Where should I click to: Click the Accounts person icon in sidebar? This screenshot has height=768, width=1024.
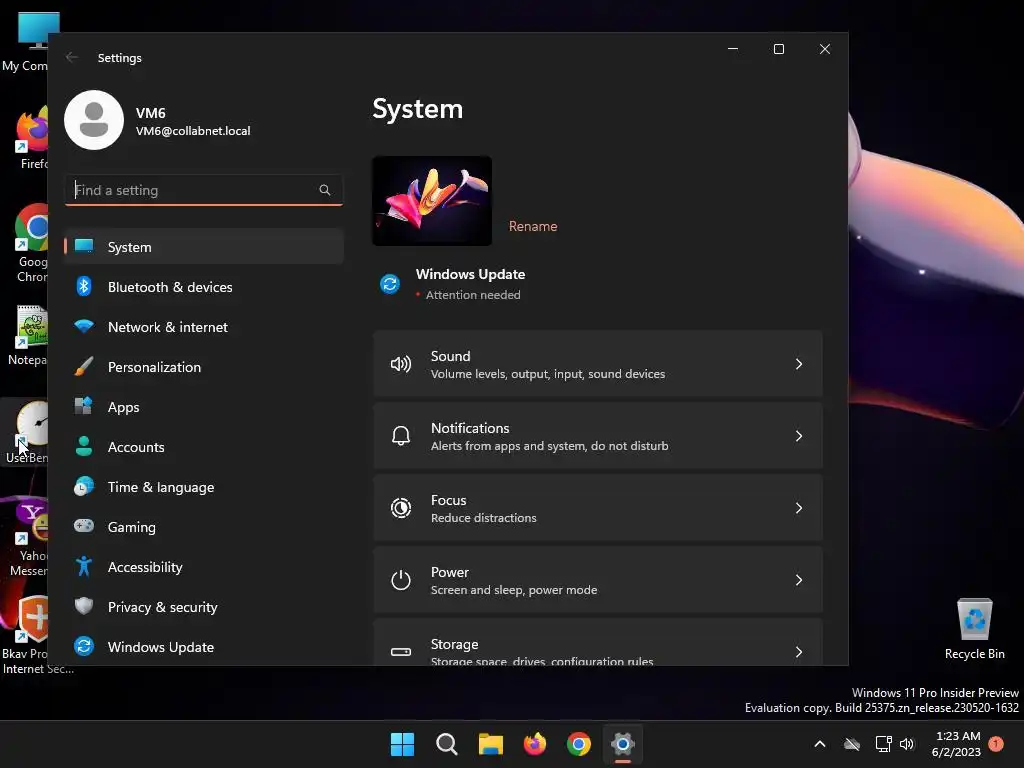coord(84,446)
